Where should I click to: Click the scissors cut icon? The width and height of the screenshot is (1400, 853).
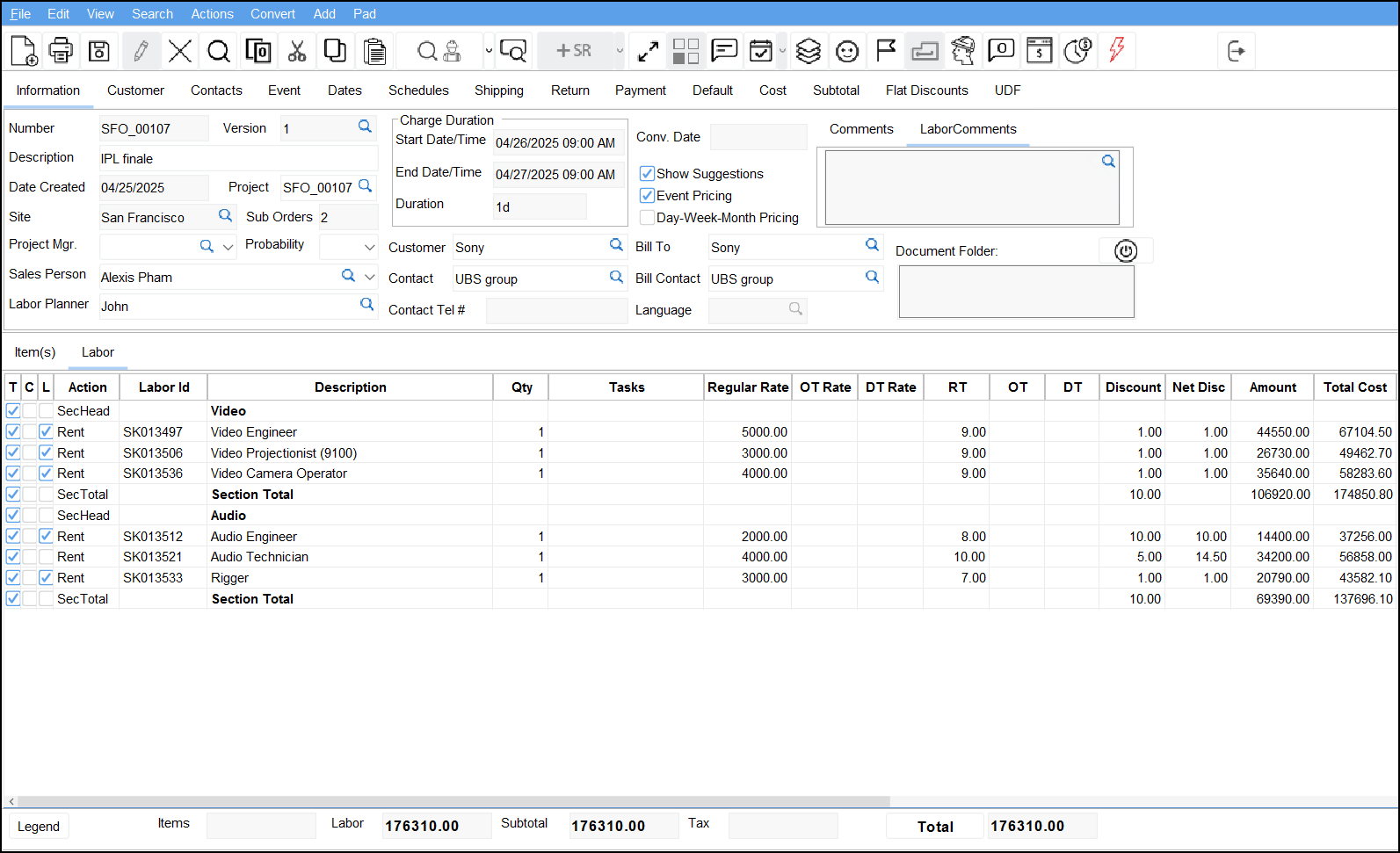click(297, 51)
